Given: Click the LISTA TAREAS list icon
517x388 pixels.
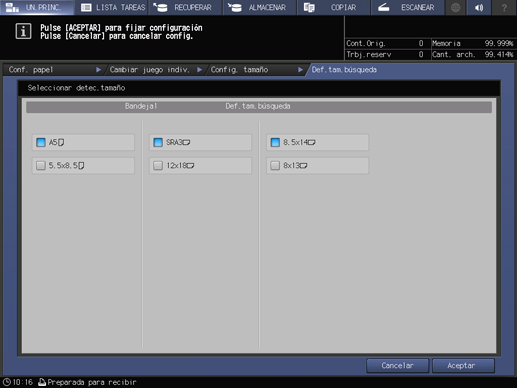Looking at the screenshot, I should coord(86,7).
